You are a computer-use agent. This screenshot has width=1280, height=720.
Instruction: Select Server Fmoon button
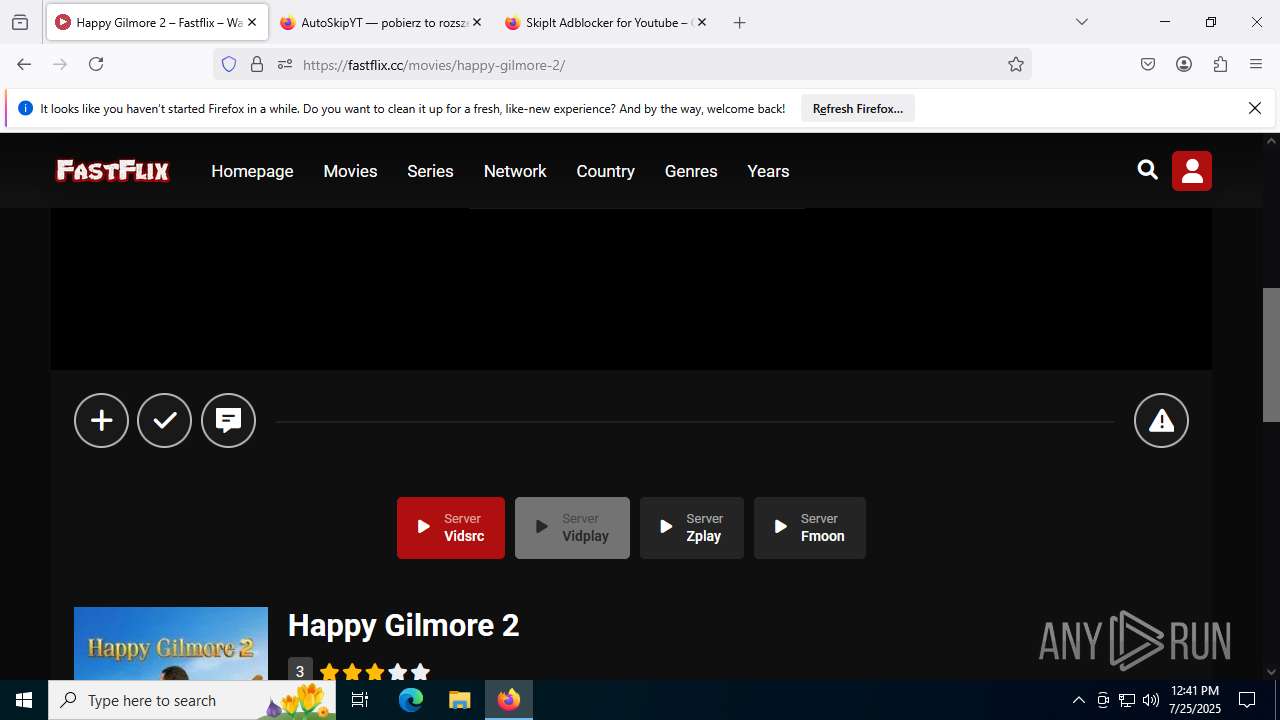coord(810,528)
